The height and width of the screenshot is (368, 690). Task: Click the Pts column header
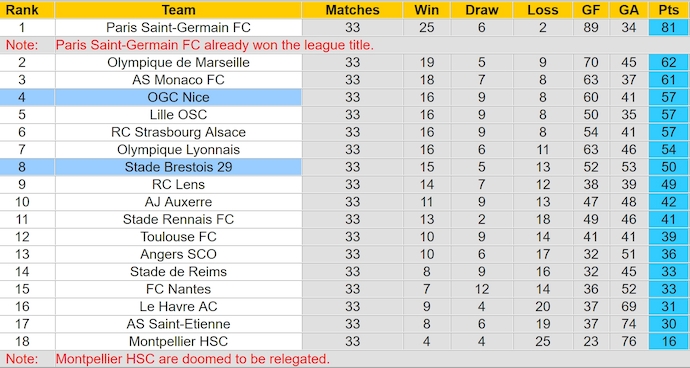[668, 10]
